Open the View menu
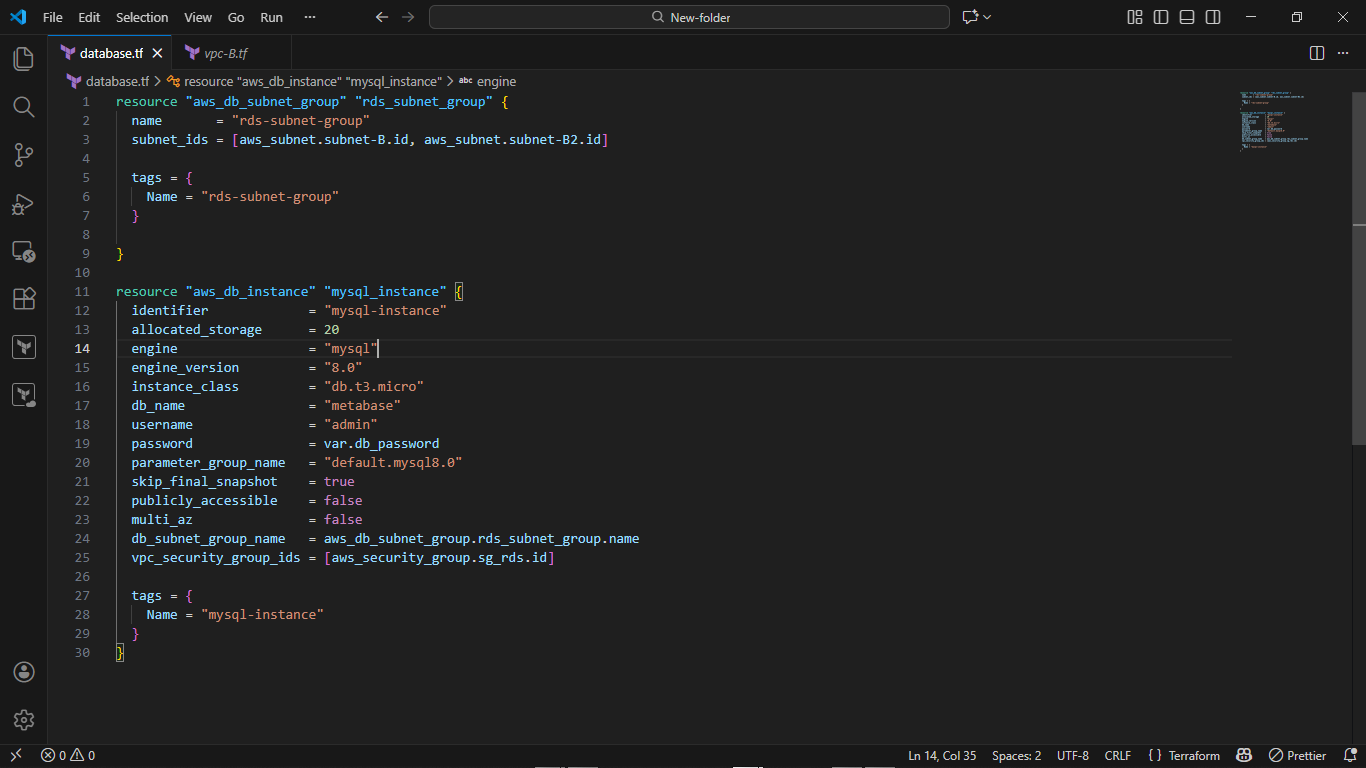This screenshot has width=1366, height=768. (197, 17)
